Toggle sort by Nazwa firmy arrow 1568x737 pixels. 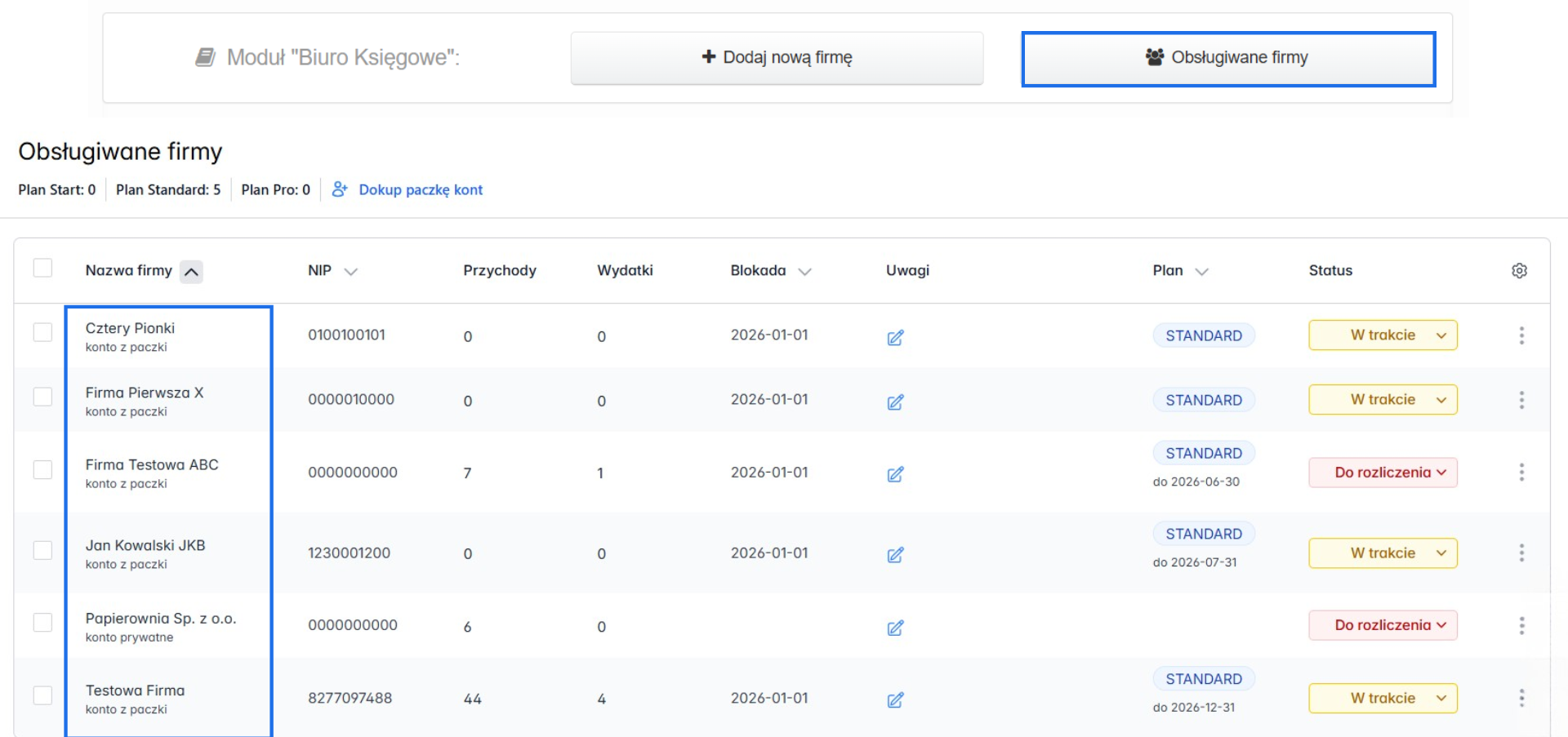pos(191,272)
